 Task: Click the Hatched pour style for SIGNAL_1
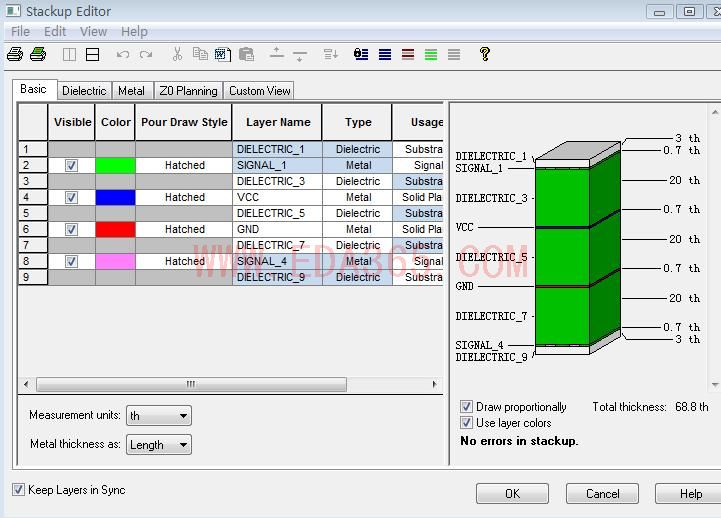[x=184, y=165]
